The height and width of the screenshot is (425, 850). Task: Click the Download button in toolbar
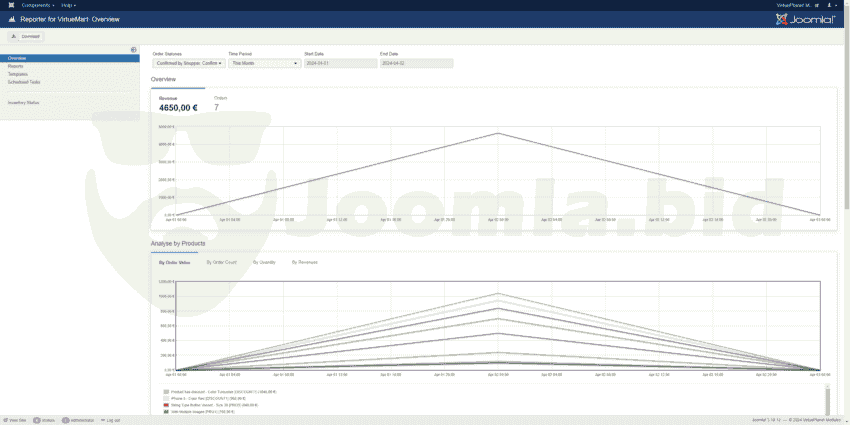(x=27, y=36)
